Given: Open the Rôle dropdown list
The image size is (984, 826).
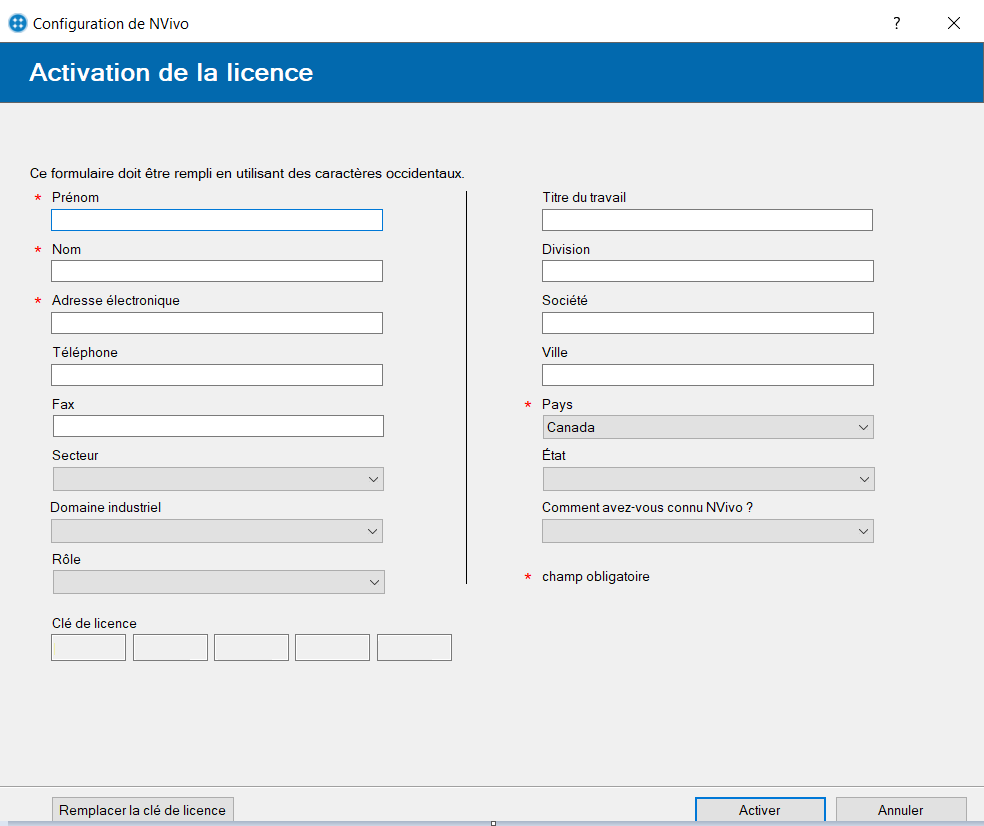Looking at the screenshot, I should [218, 582].
